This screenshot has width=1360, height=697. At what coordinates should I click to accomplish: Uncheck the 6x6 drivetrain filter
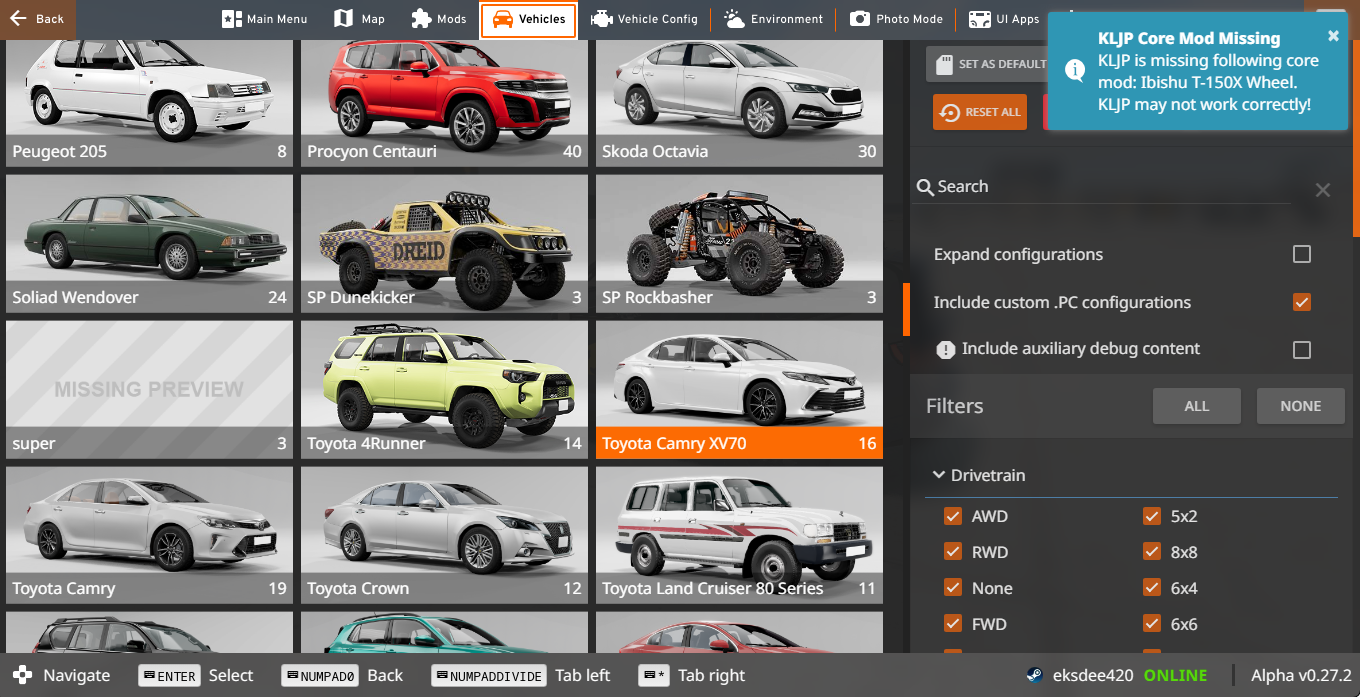coord(1152,624)
